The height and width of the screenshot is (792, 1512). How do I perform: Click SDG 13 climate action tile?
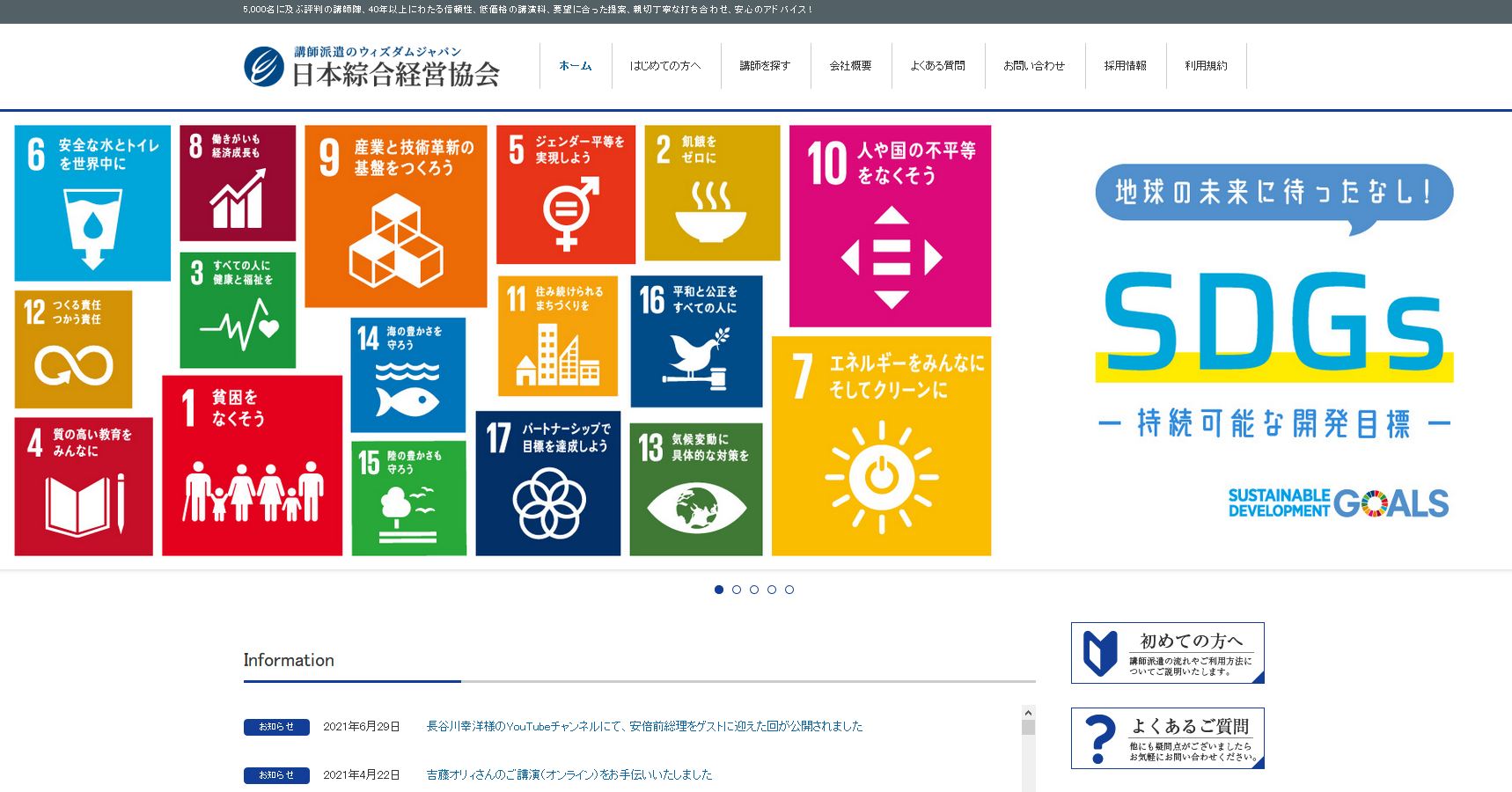[x=696, y=489]
